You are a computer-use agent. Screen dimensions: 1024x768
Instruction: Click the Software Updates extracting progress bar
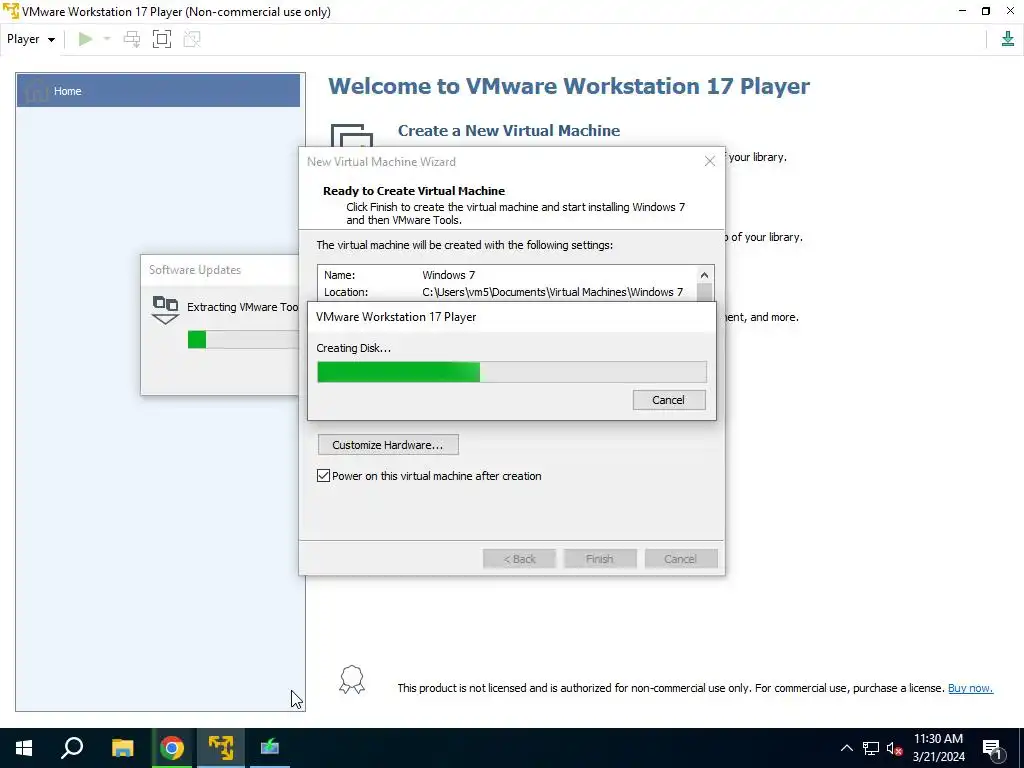click(x=243, y=340)
